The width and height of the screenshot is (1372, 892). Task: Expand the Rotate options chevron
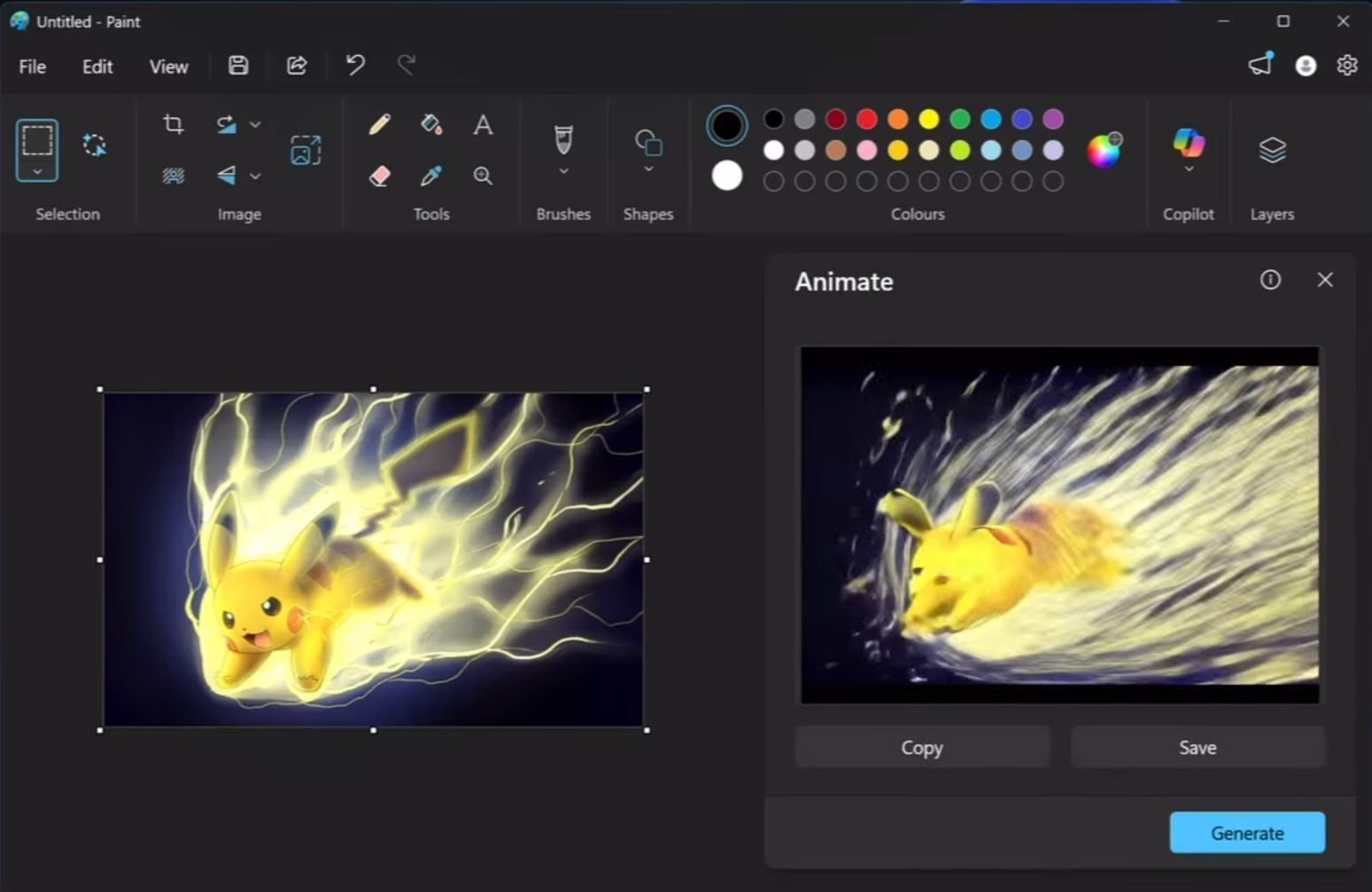pyautogui.click(x=256, y=124)
